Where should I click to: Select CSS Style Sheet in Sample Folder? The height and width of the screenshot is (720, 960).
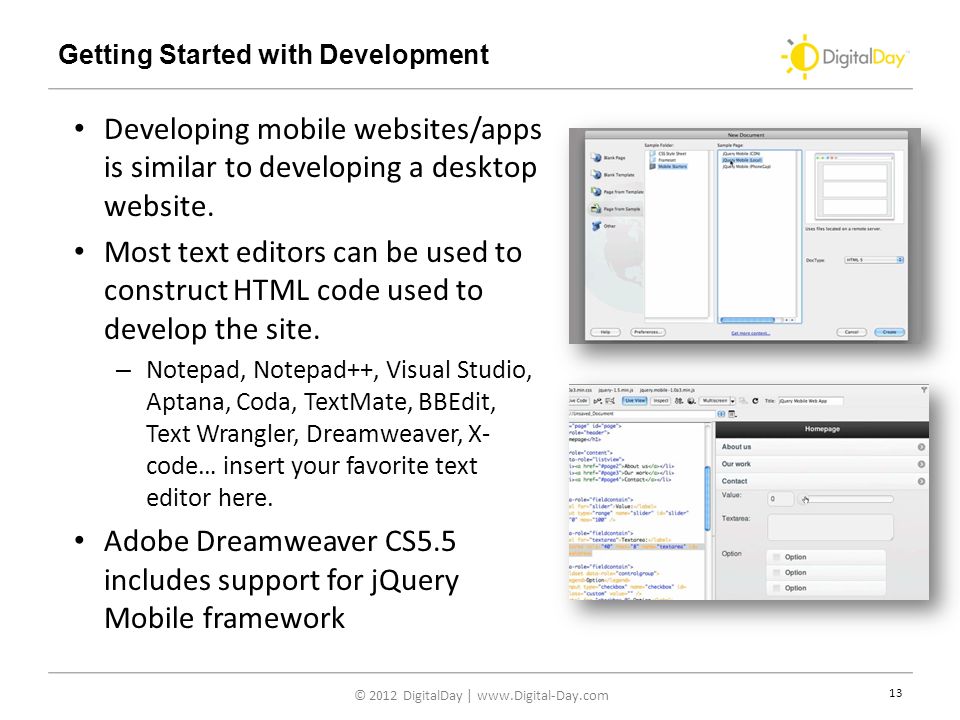tap(668, 154)
